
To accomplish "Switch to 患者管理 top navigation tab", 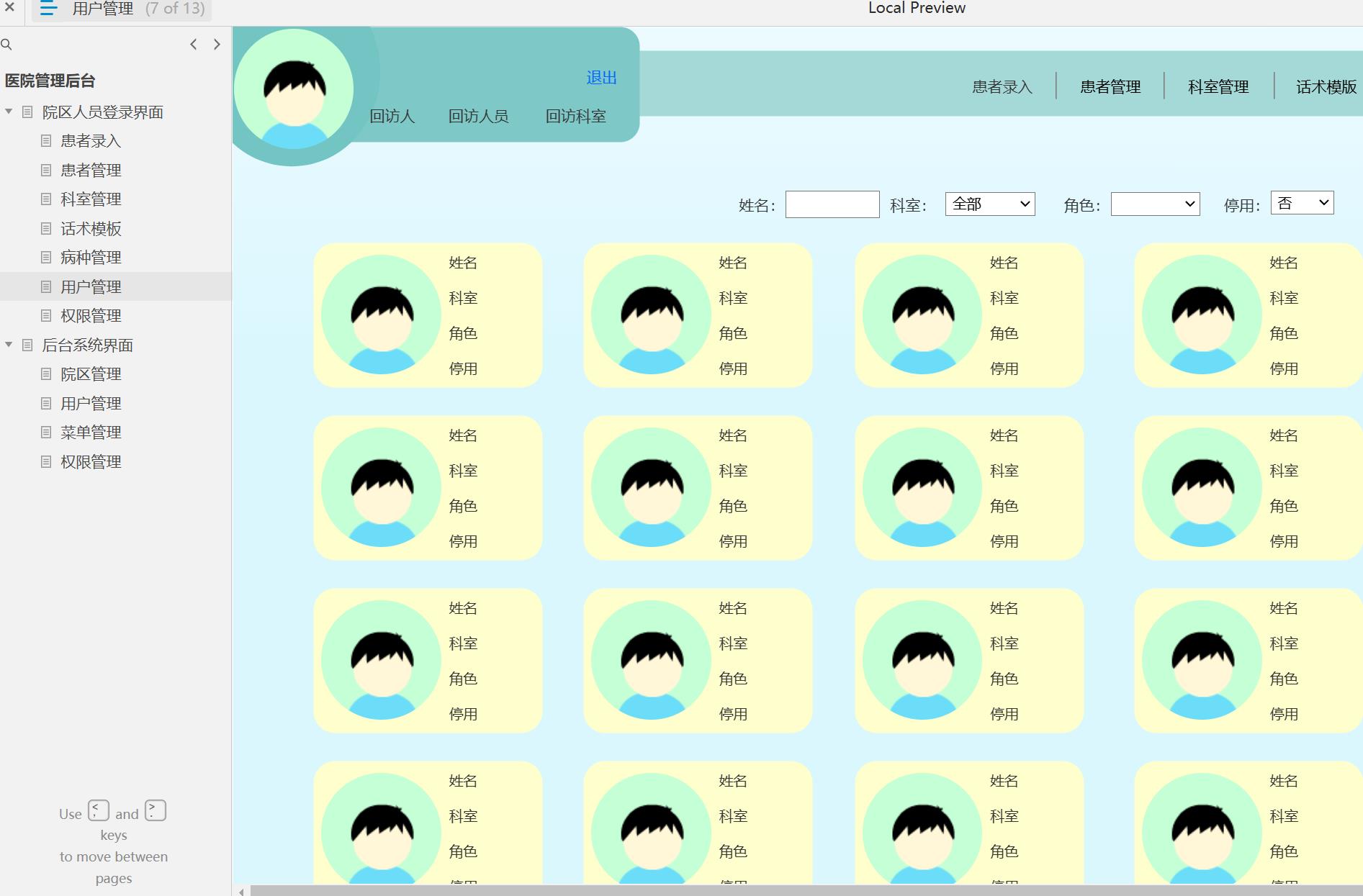I will click(x=1110, y=86).
